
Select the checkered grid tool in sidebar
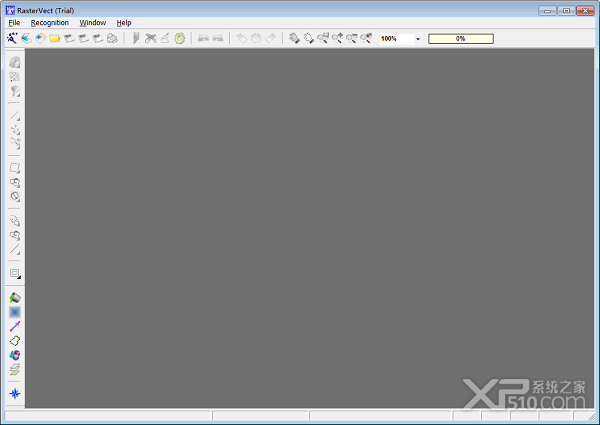(15, 77)
